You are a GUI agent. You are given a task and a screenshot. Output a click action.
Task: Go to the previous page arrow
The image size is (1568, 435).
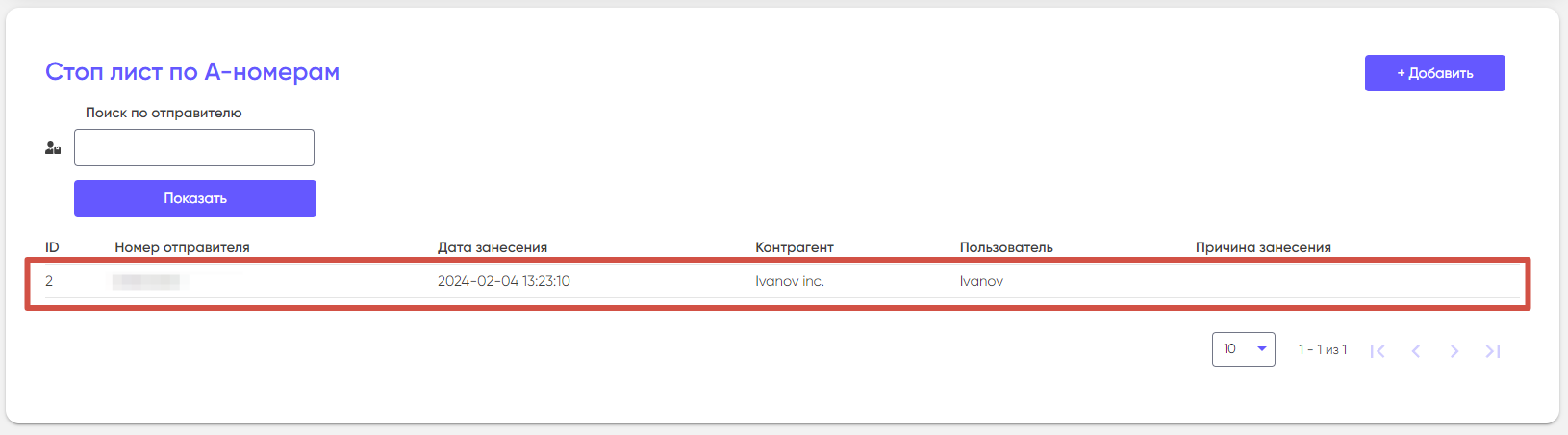(x=1416, y=351)
